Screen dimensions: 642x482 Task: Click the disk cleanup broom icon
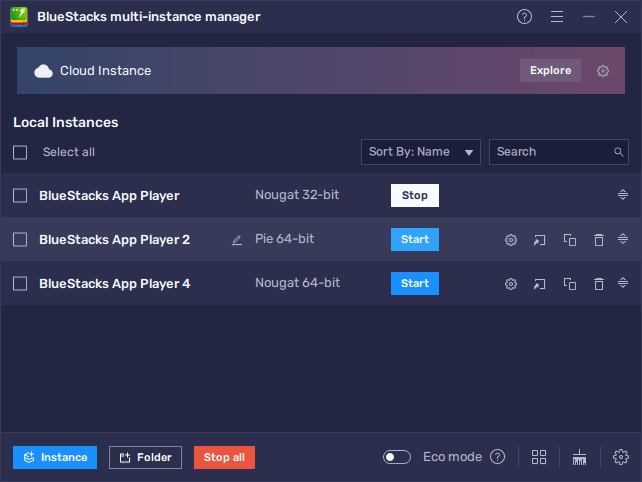[x=579, y=457]
